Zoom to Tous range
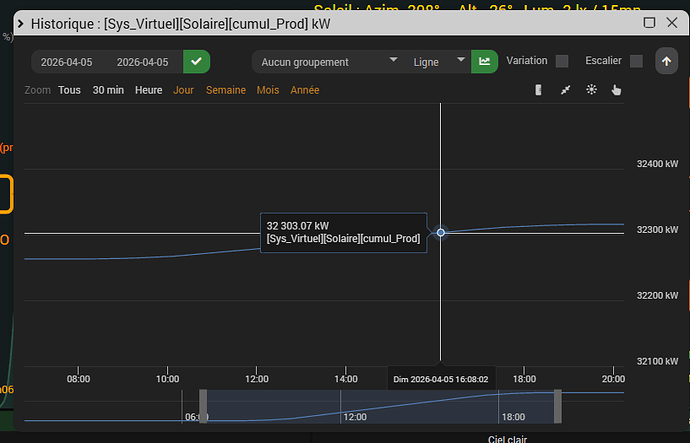Image resolution: width=690 pixels, height=443 pixels. tap(70, 90)
